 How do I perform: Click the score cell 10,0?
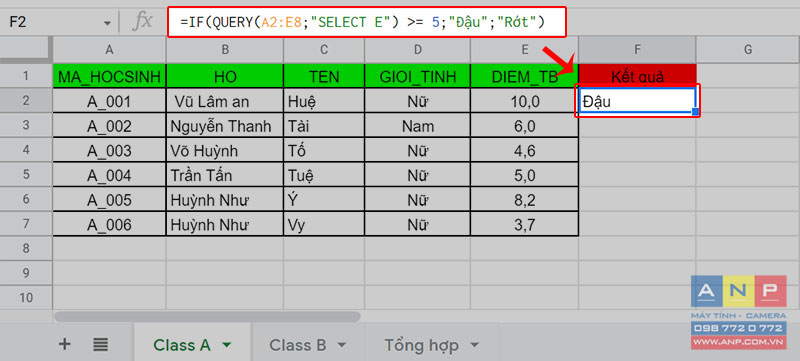click(x=524, y=101)
